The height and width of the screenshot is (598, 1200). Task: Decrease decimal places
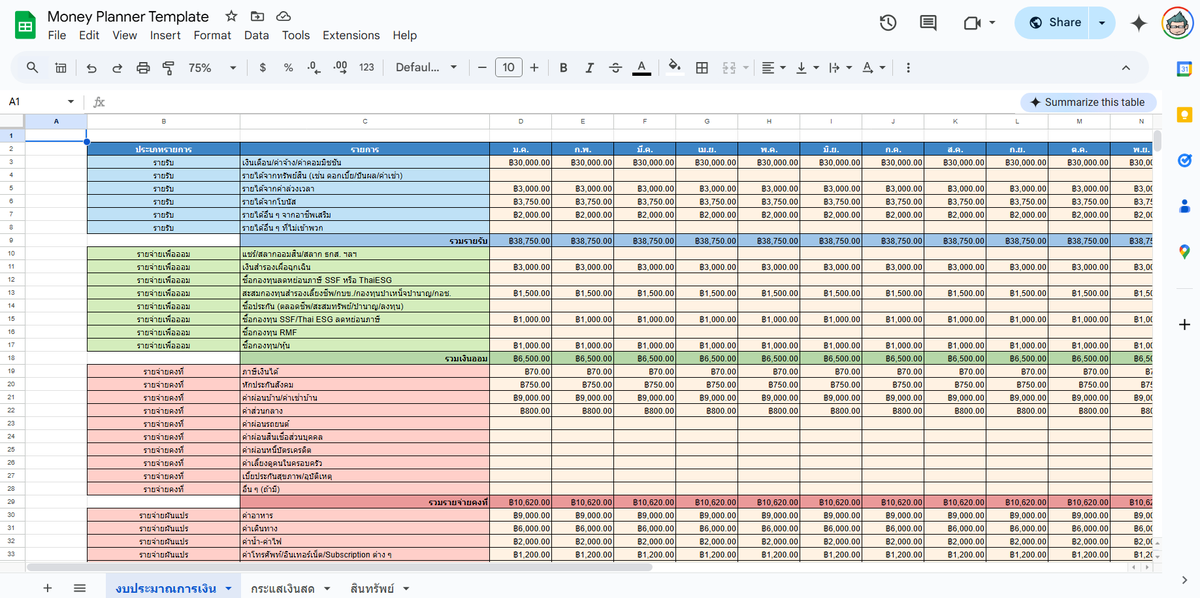coord(313,68)
